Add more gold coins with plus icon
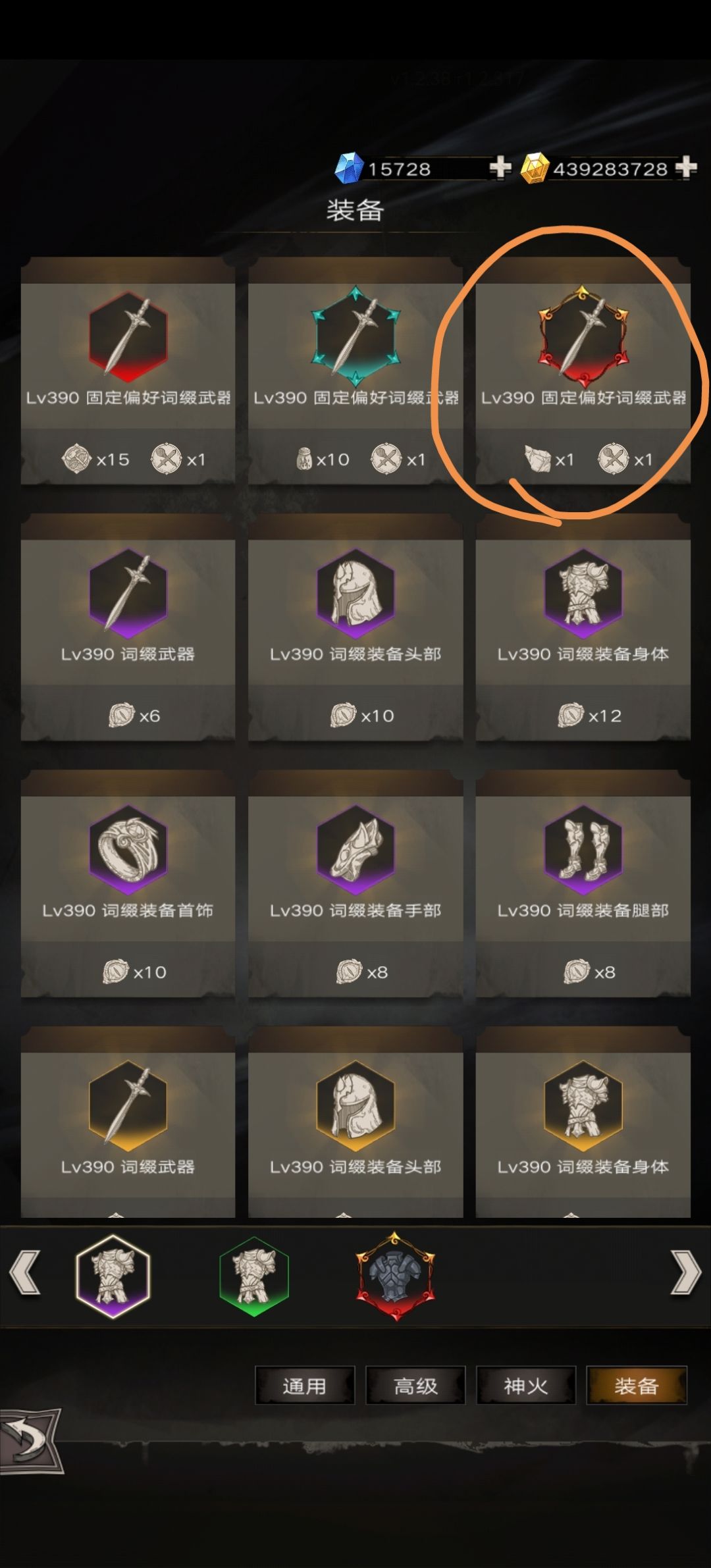Screen dimensions: 711x1568 tap(686, 168)
